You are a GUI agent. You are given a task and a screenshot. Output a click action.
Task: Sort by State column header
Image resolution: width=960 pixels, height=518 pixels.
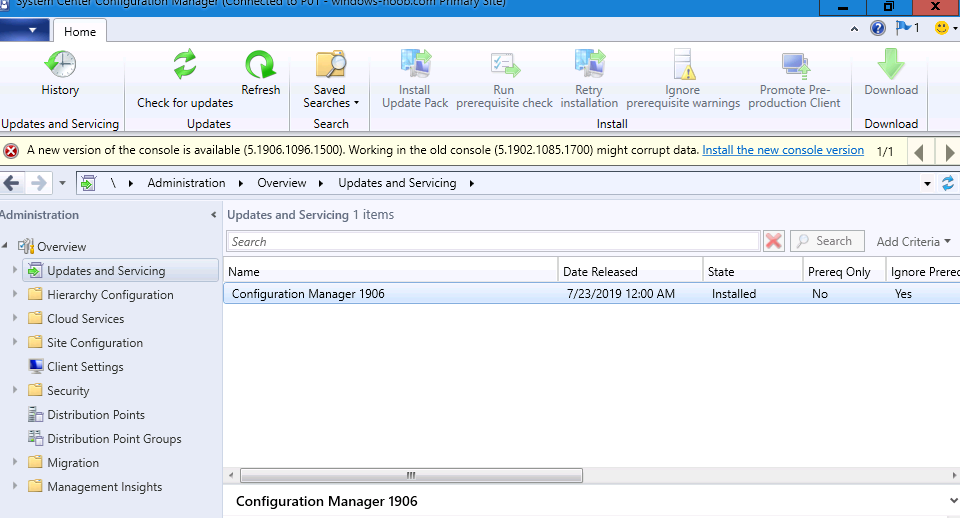tap(752, 271)
